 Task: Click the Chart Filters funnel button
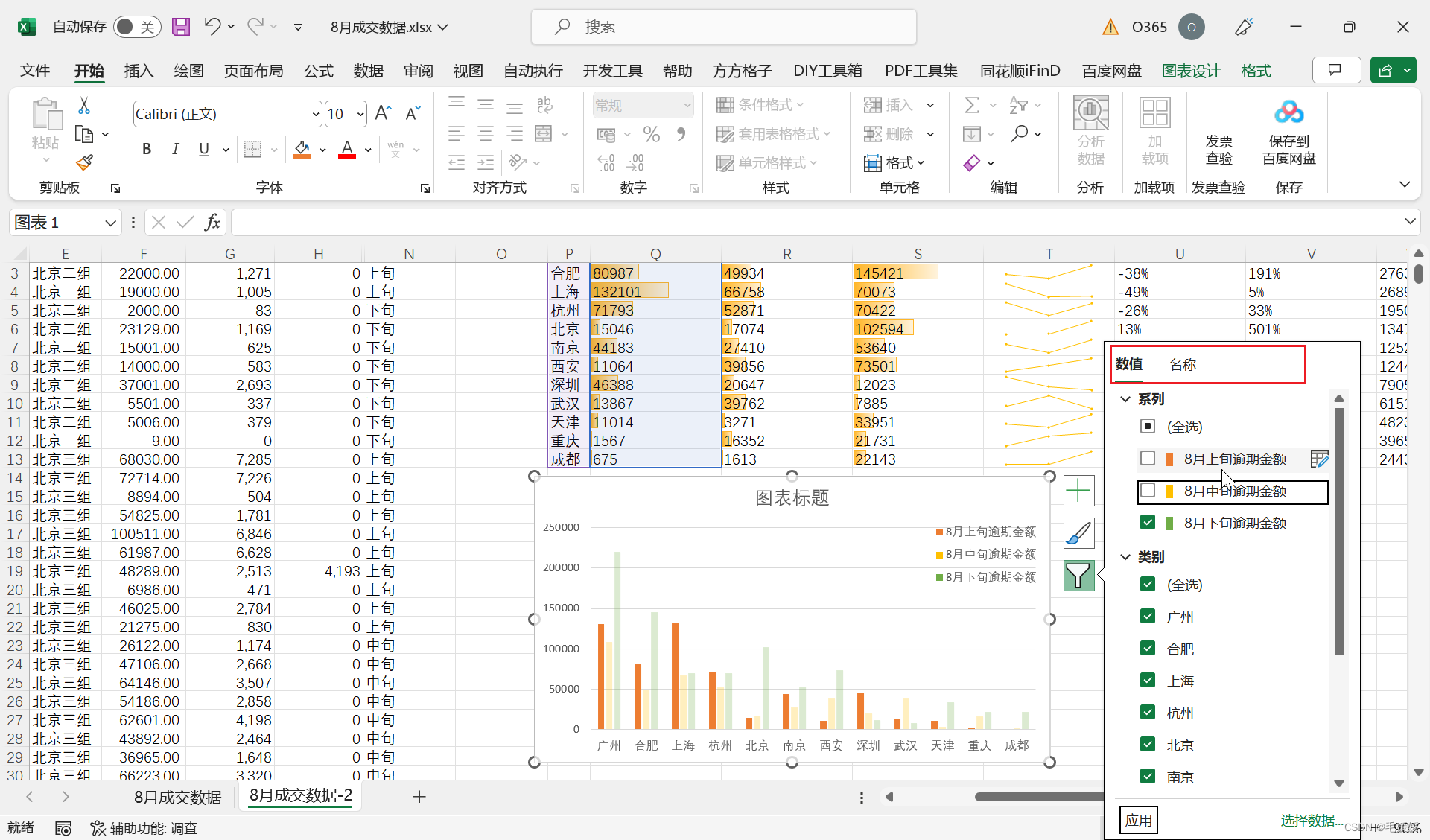(x=1078, y=576)
